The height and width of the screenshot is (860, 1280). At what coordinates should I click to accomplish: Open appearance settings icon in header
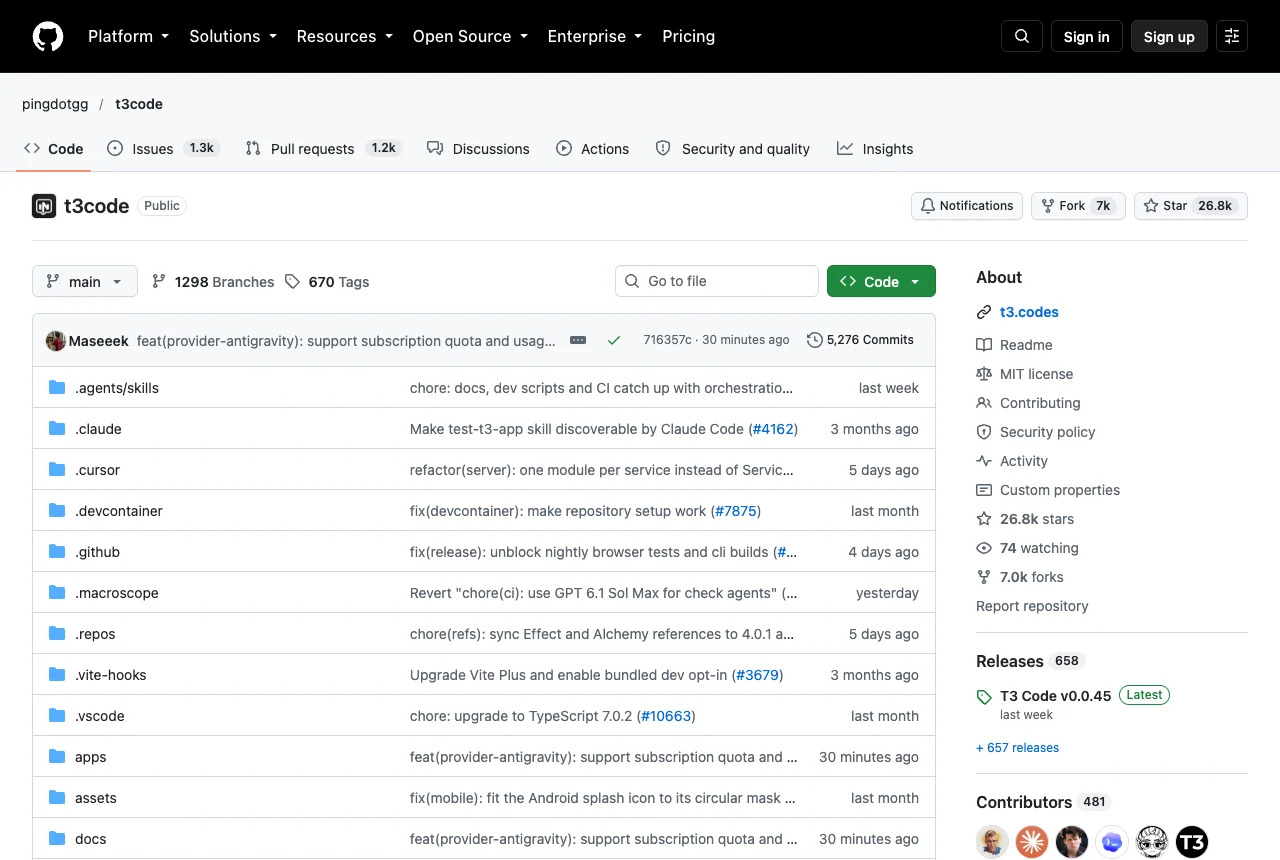(1232, 36)
